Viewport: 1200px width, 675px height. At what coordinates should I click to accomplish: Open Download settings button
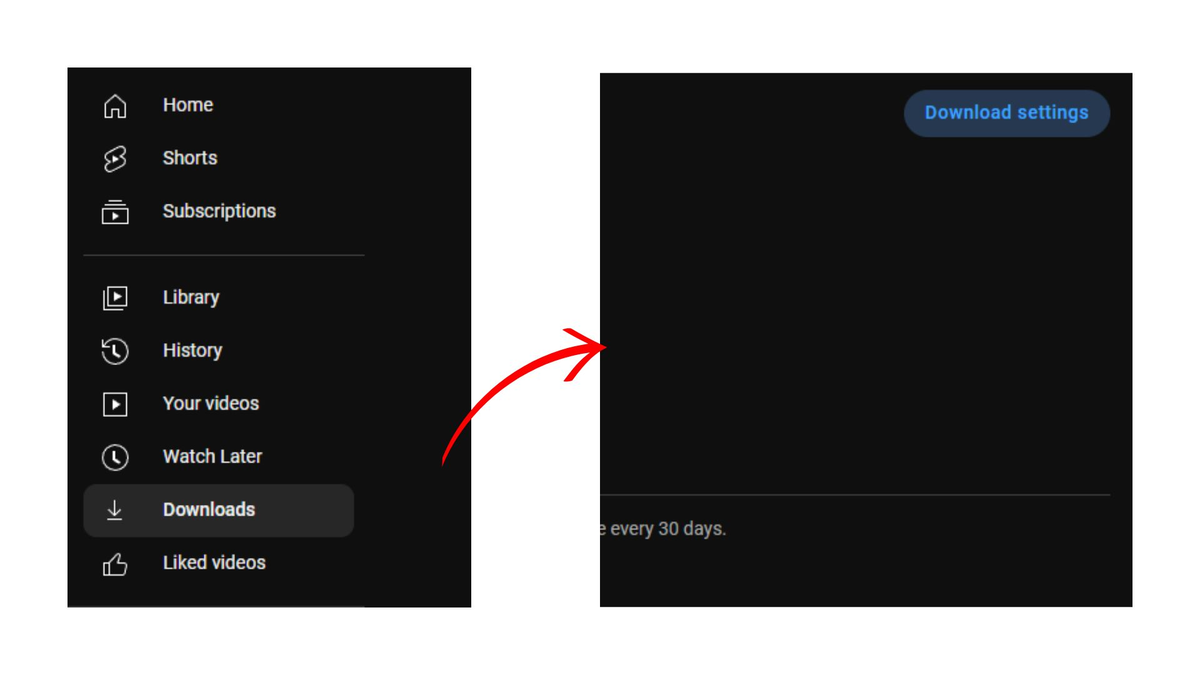pyautogui.click(x=1007, y=113)
